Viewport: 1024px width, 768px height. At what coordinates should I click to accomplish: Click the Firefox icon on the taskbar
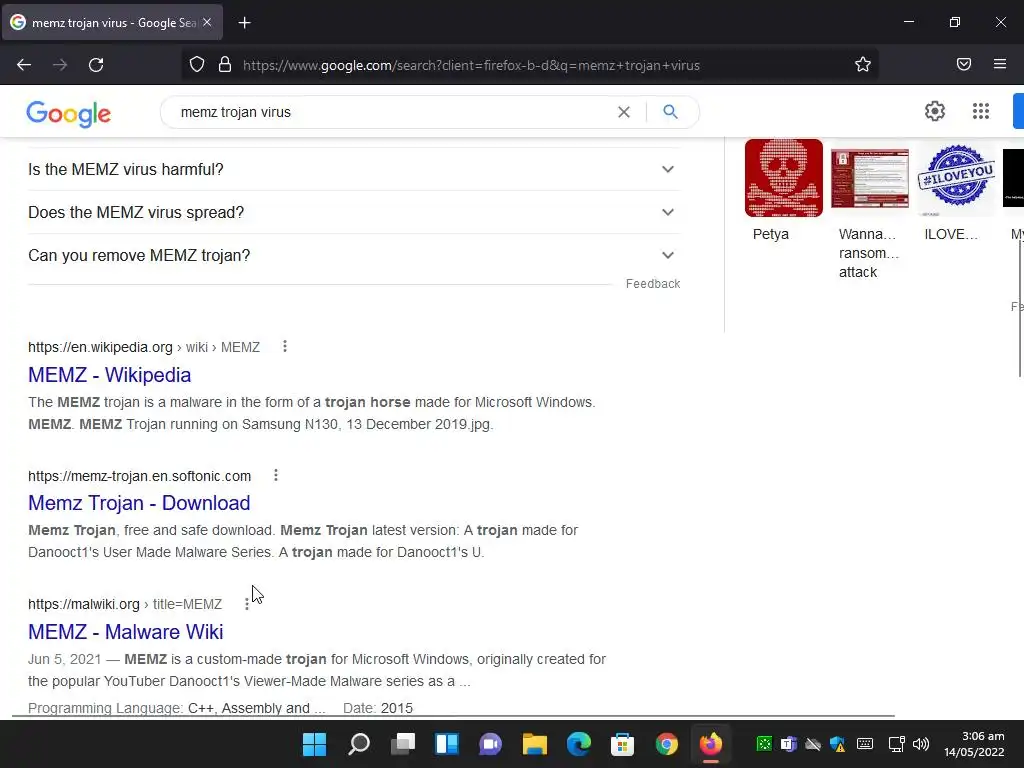(711, 744)
